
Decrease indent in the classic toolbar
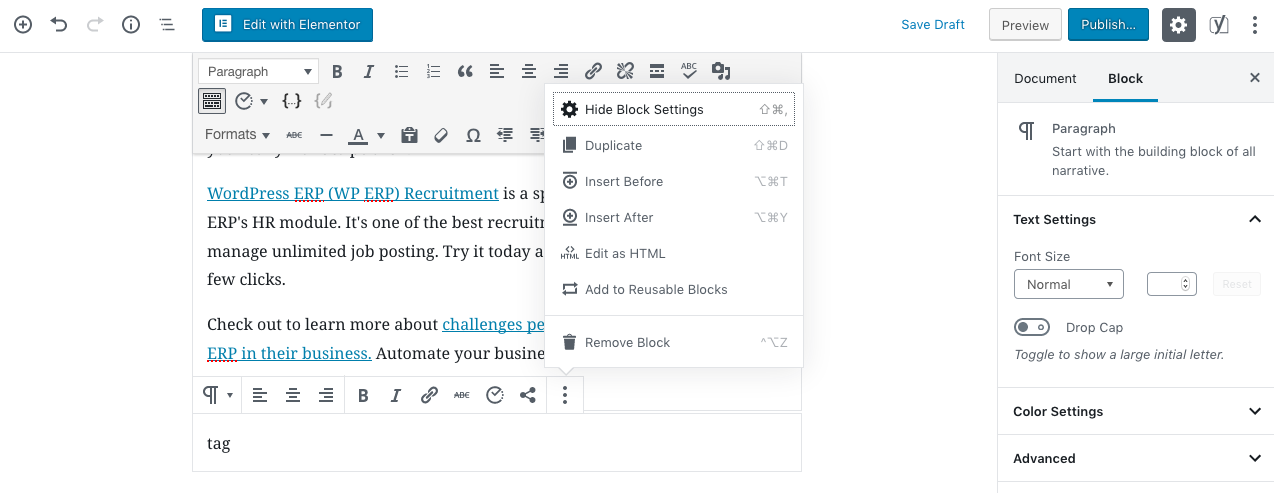tap(505, 134)
